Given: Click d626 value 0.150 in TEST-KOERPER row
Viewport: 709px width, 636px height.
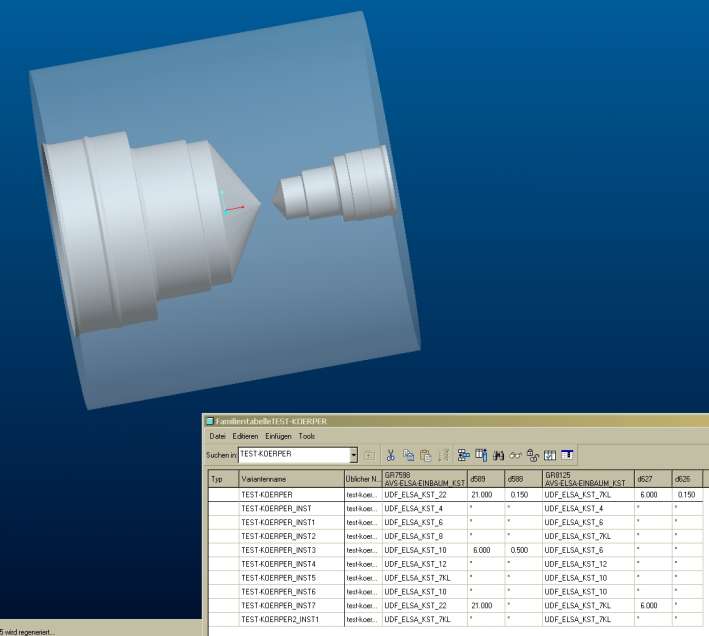Looking at the screenshot, I should [x=686, y=495].
